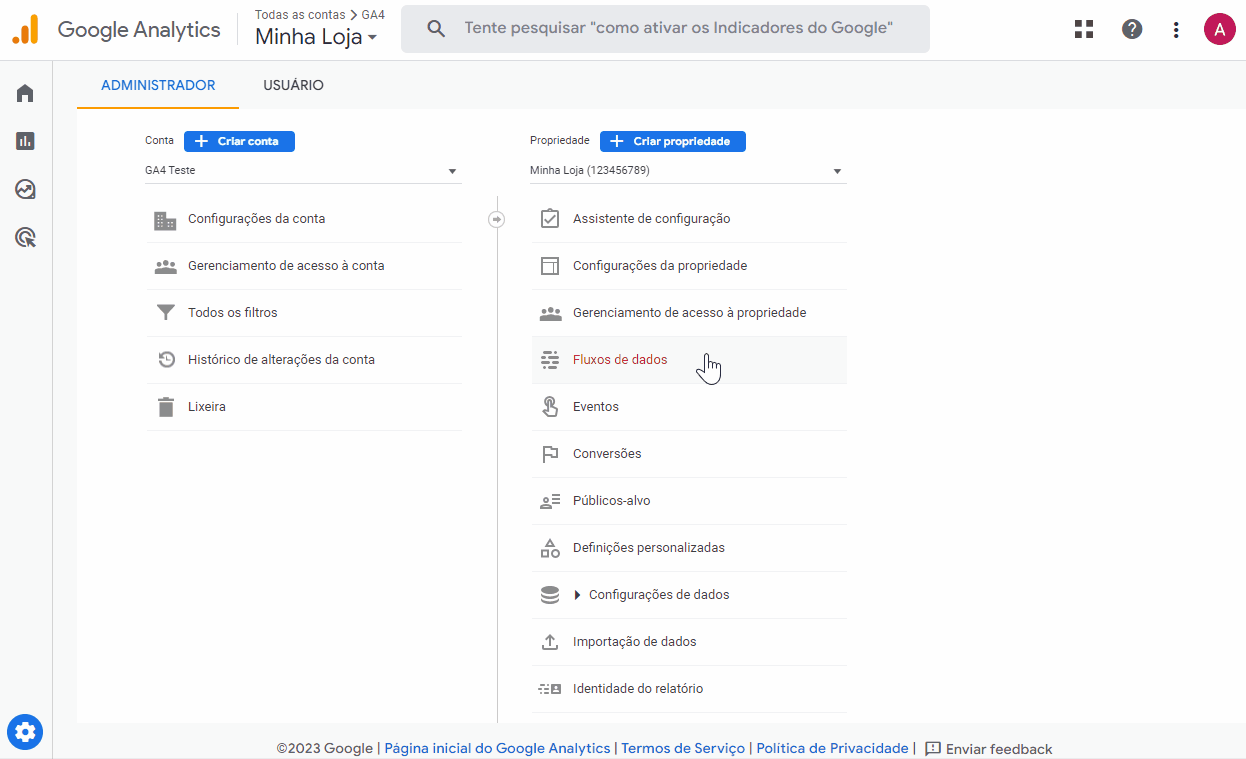Image resolution: width=1246 pixels, height=759 pixels.
Task: Open Configurações da propriedade
Action: (689, 266)
